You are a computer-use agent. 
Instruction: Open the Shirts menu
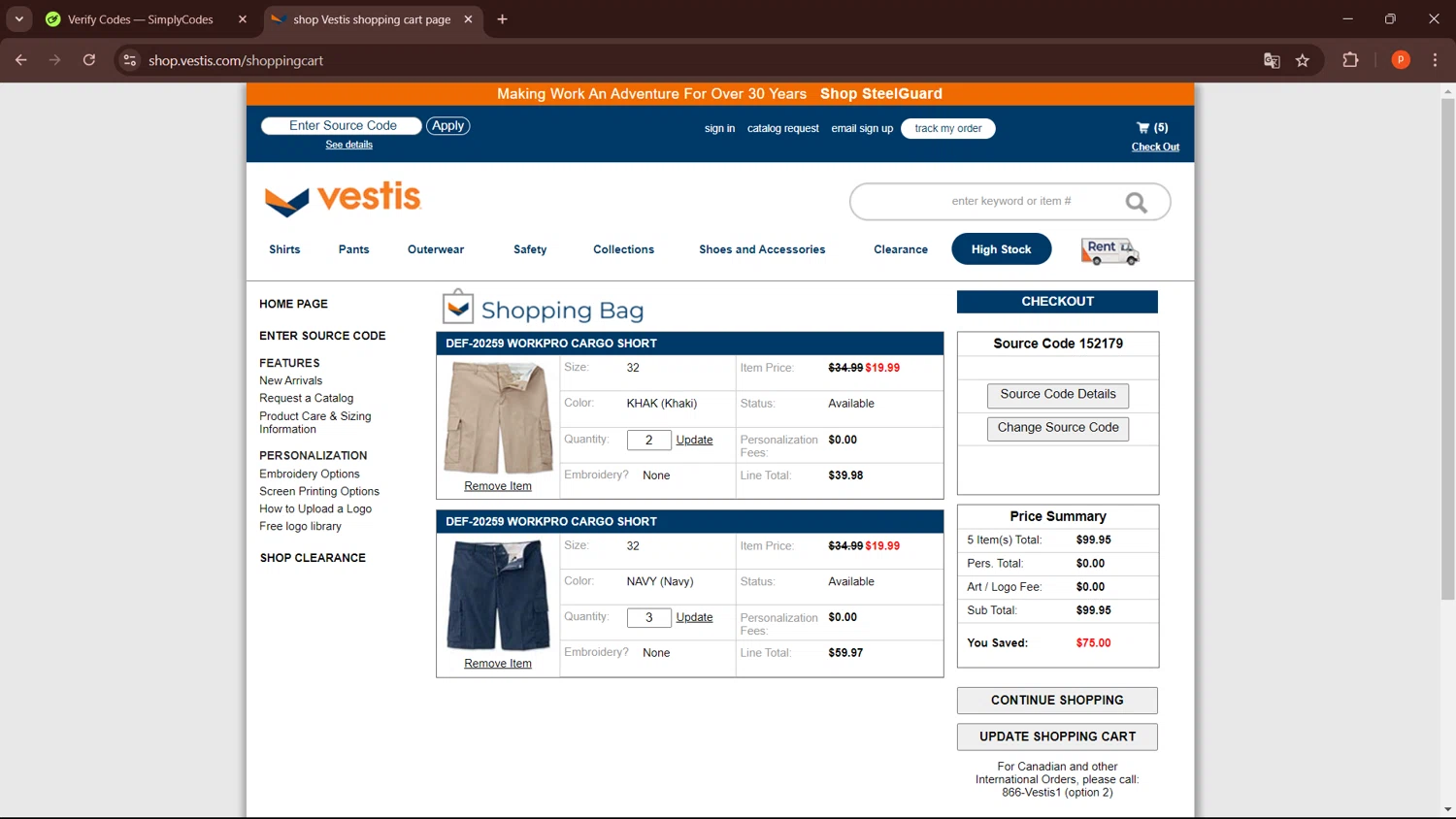click(x=284, y=249)
